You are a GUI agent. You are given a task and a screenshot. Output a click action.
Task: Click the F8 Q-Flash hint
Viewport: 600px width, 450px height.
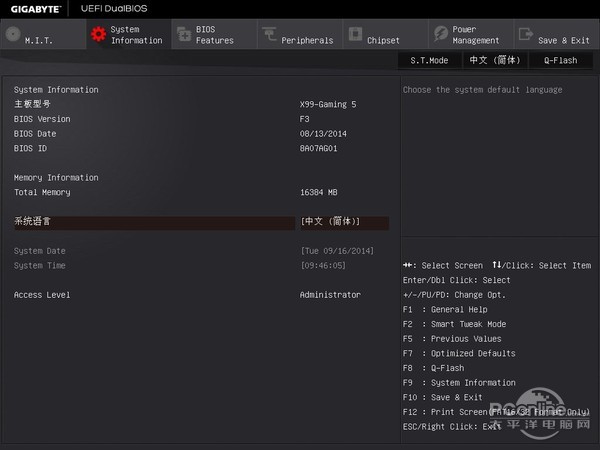tap(434, 368)
